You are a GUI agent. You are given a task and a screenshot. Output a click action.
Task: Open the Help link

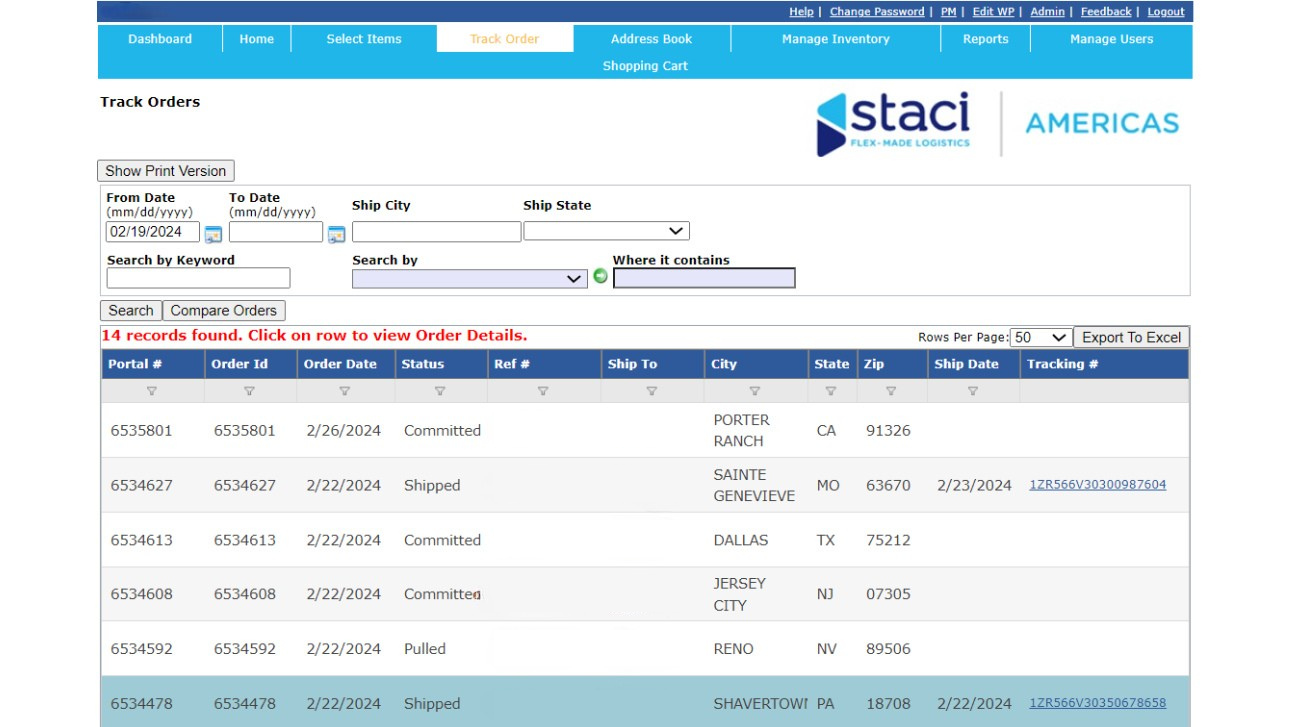[801, 12]
